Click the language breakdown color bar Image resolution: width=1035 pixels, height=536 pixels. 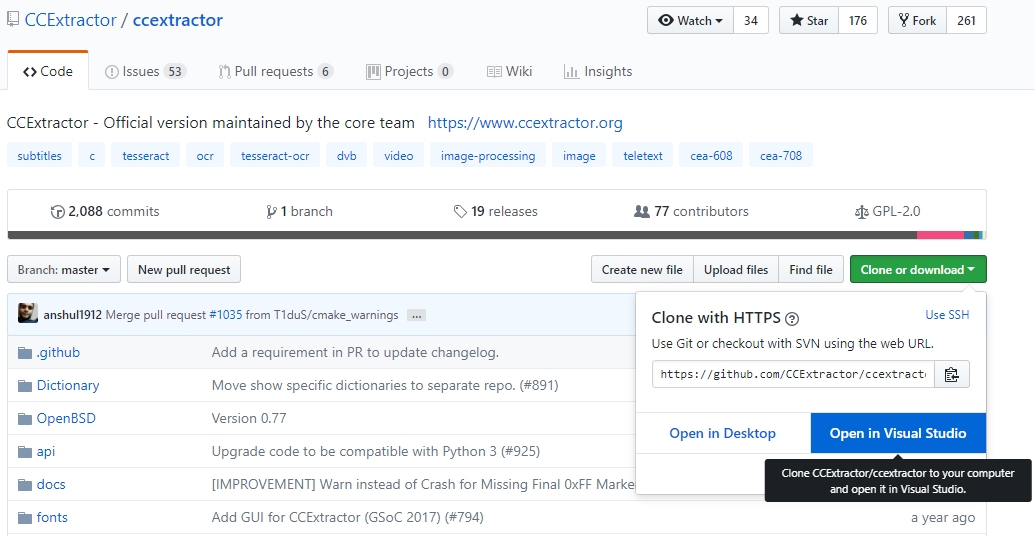(496, 235)
